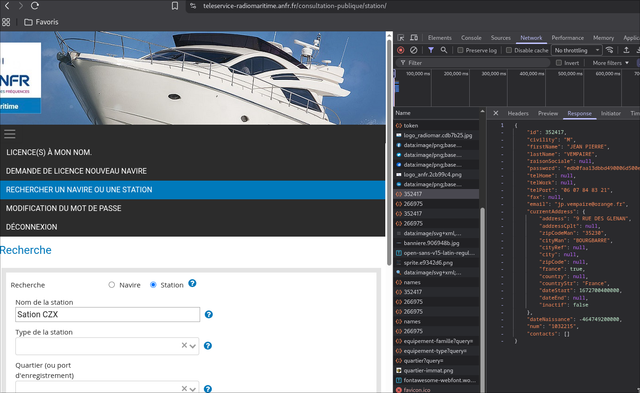Expand the Quartier port dropdown
The height and width of the screenshot is (393, 640).
193,389
